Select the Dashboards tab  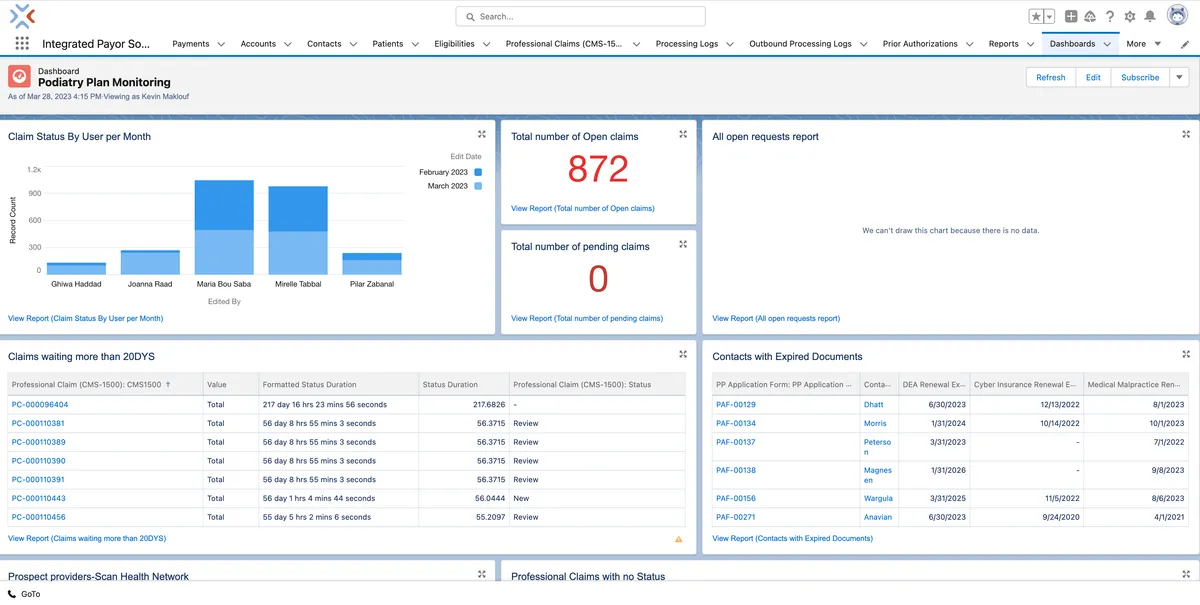point(1072,44)
